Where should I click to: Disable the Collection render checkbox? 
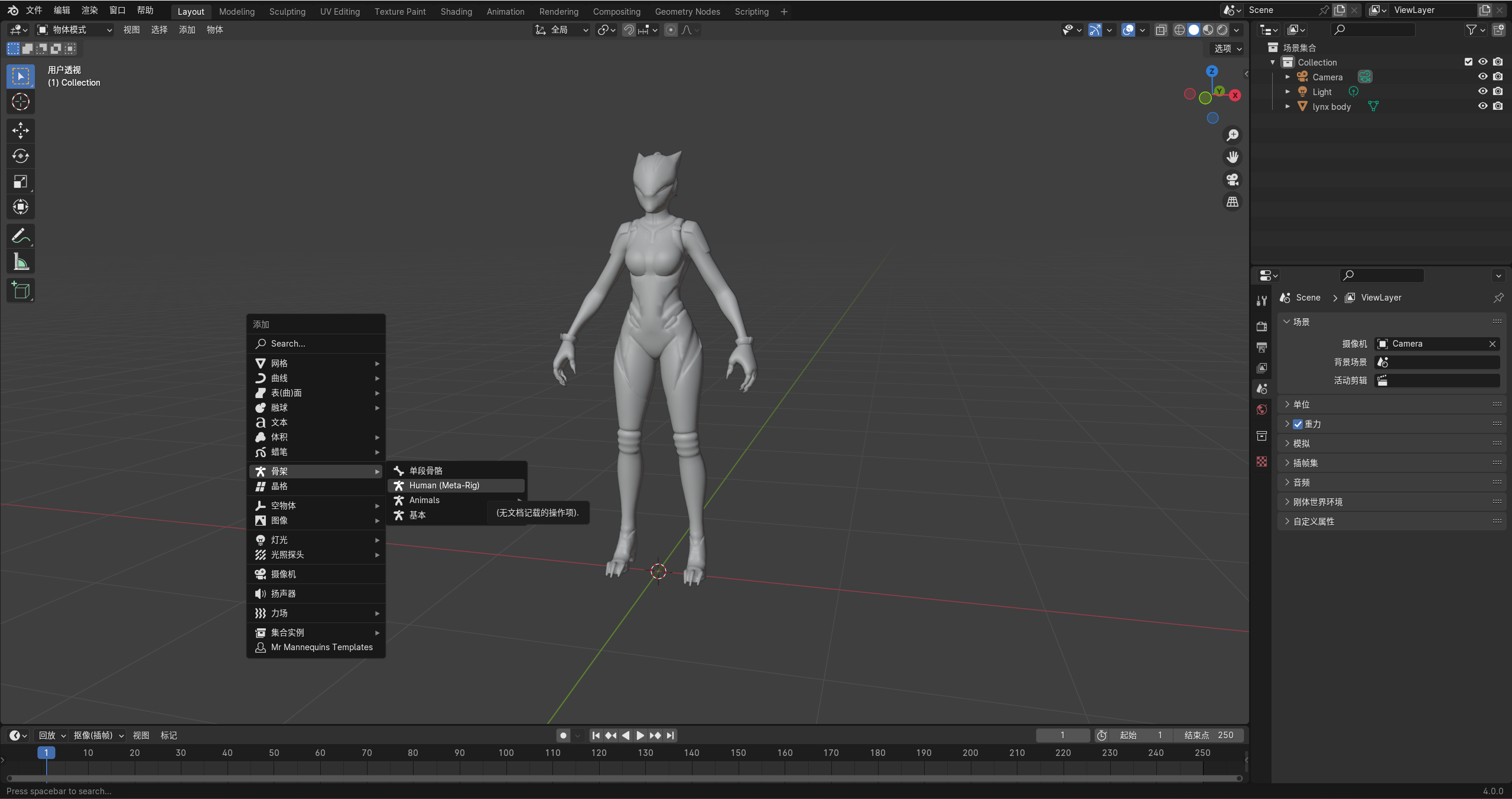tap(1498, 61)
